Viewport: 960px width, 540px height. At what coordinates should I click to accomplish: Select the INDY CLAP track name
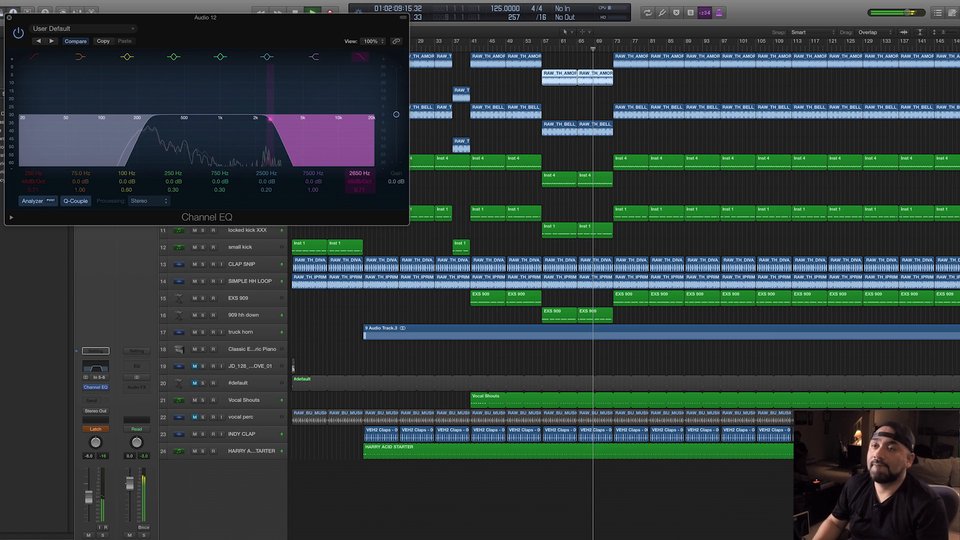[241, 434]
